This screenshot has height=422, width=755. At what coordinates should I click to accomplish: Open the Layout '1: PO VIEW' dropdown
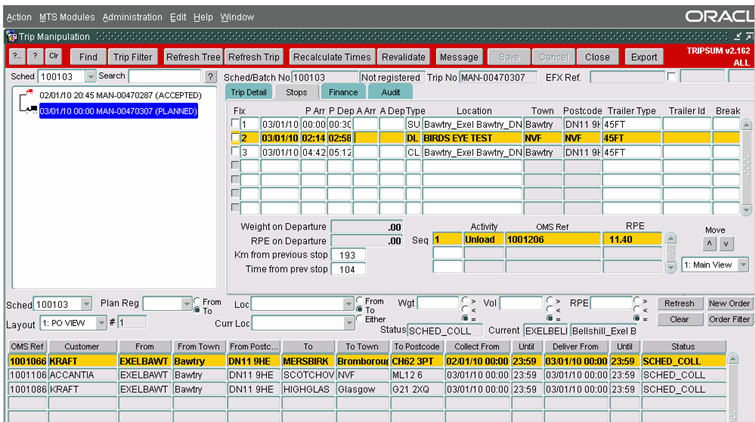(x=101, y=322)
